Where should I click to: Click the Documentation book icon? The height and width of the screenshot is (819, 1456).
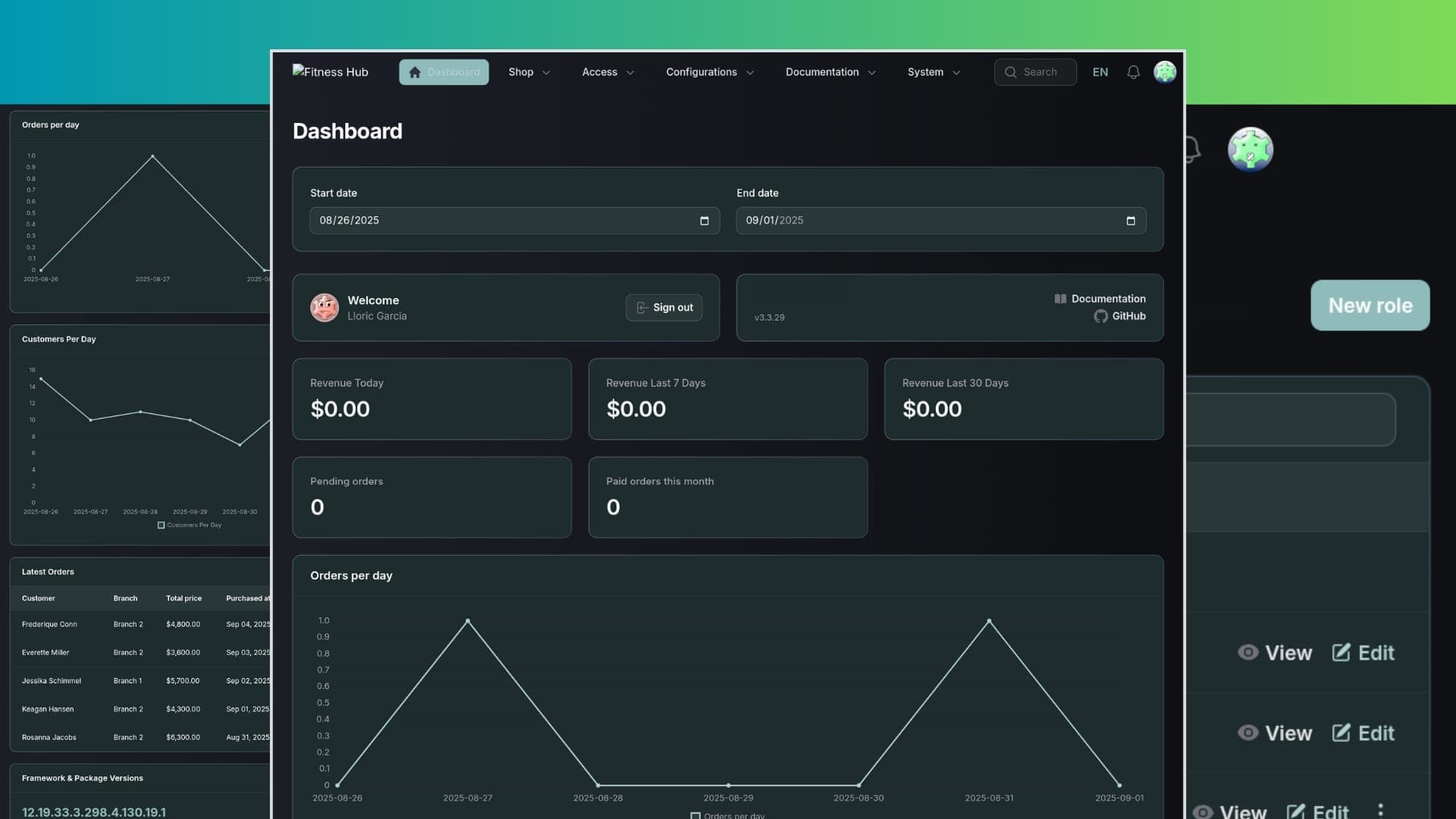[1059, 298]
